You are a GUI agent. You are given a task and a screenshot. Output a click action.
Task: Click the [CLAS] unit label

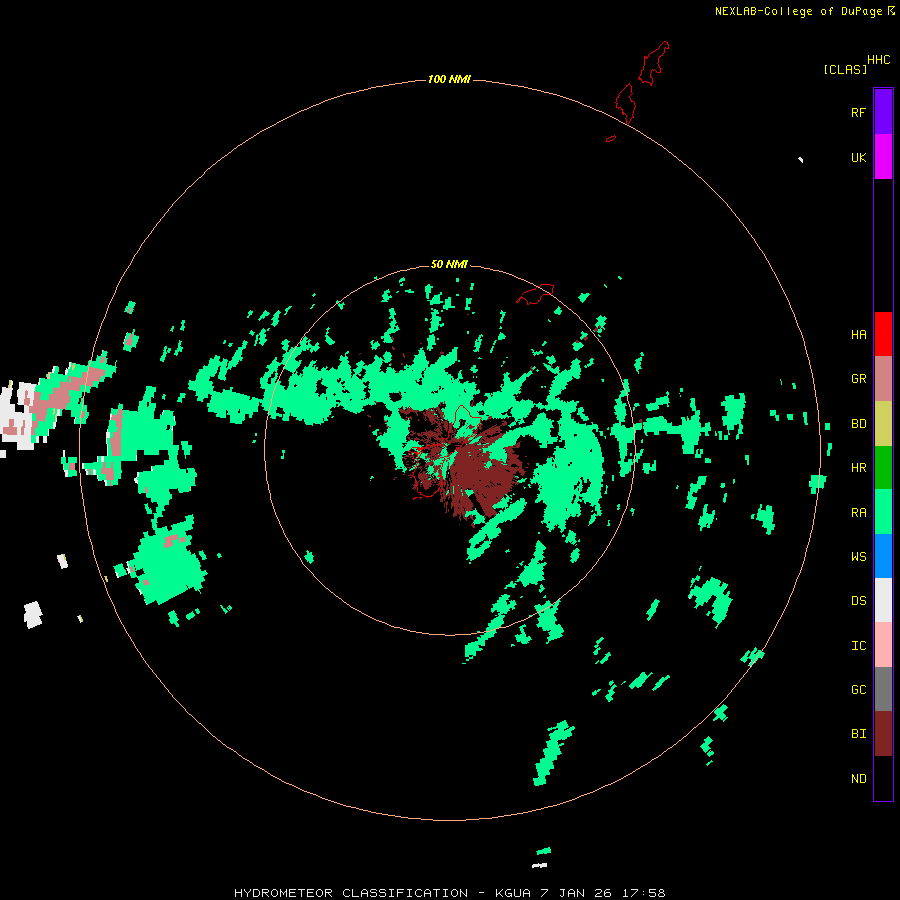[845, 69]
